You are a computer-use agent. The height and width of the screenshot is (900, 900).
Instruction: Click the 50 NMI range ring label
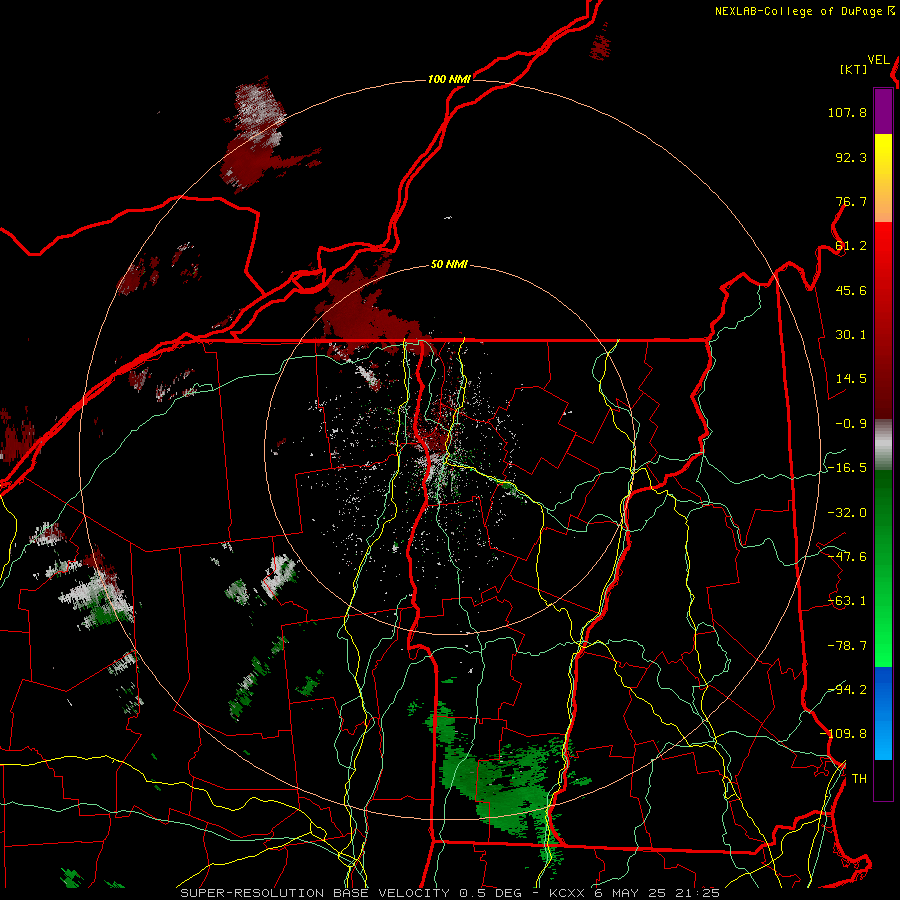pos(449,265)
